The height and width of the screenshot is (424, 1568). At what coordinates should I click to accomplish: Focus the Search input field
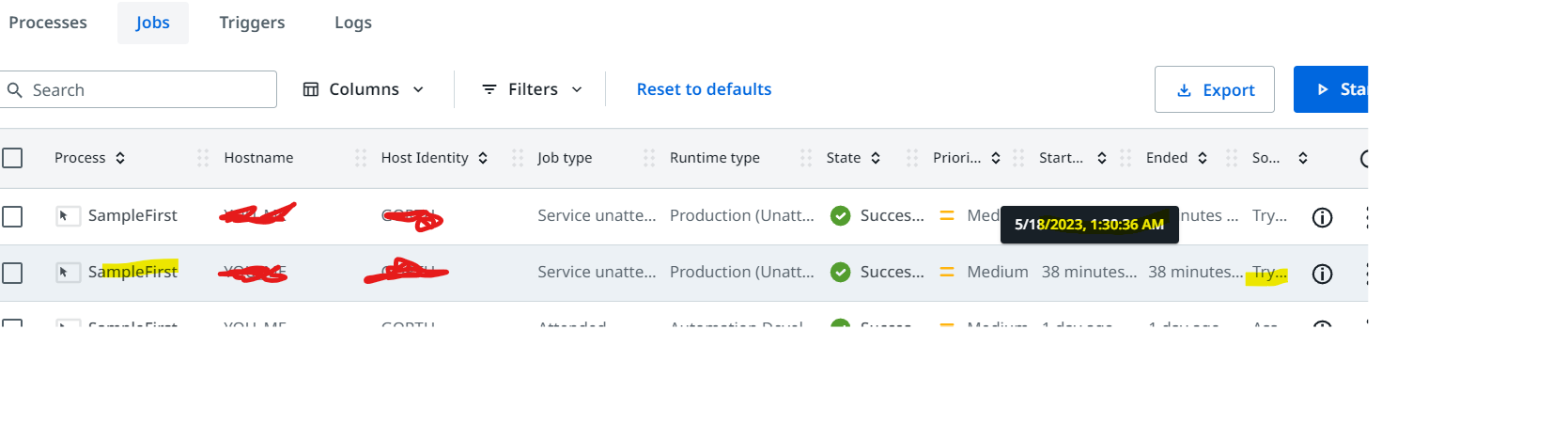138,89
